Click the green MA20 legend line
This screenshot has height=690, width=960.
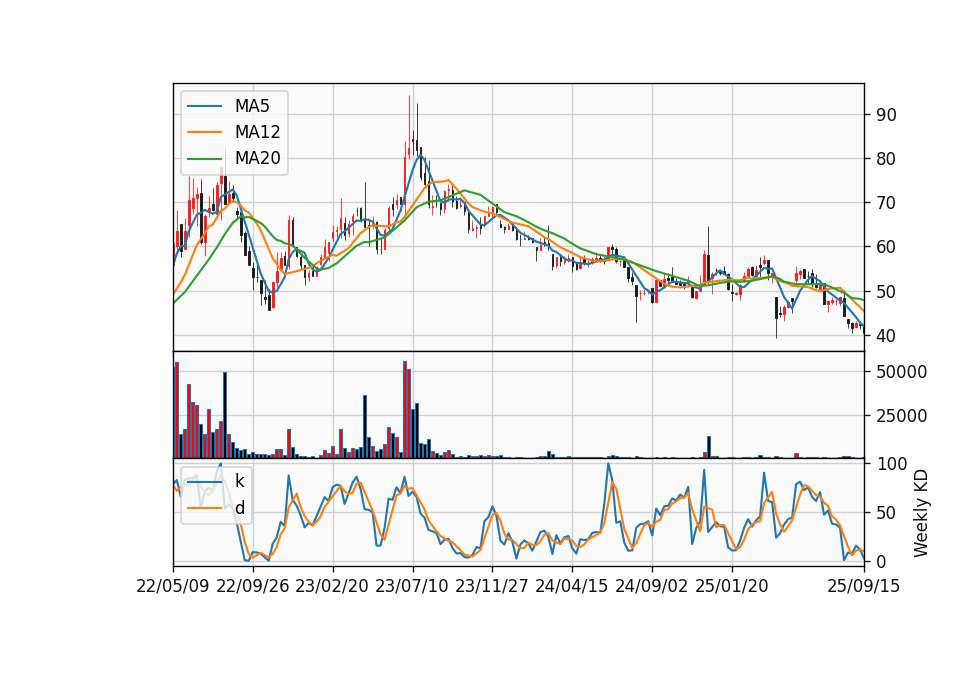[x=204, y=159]
